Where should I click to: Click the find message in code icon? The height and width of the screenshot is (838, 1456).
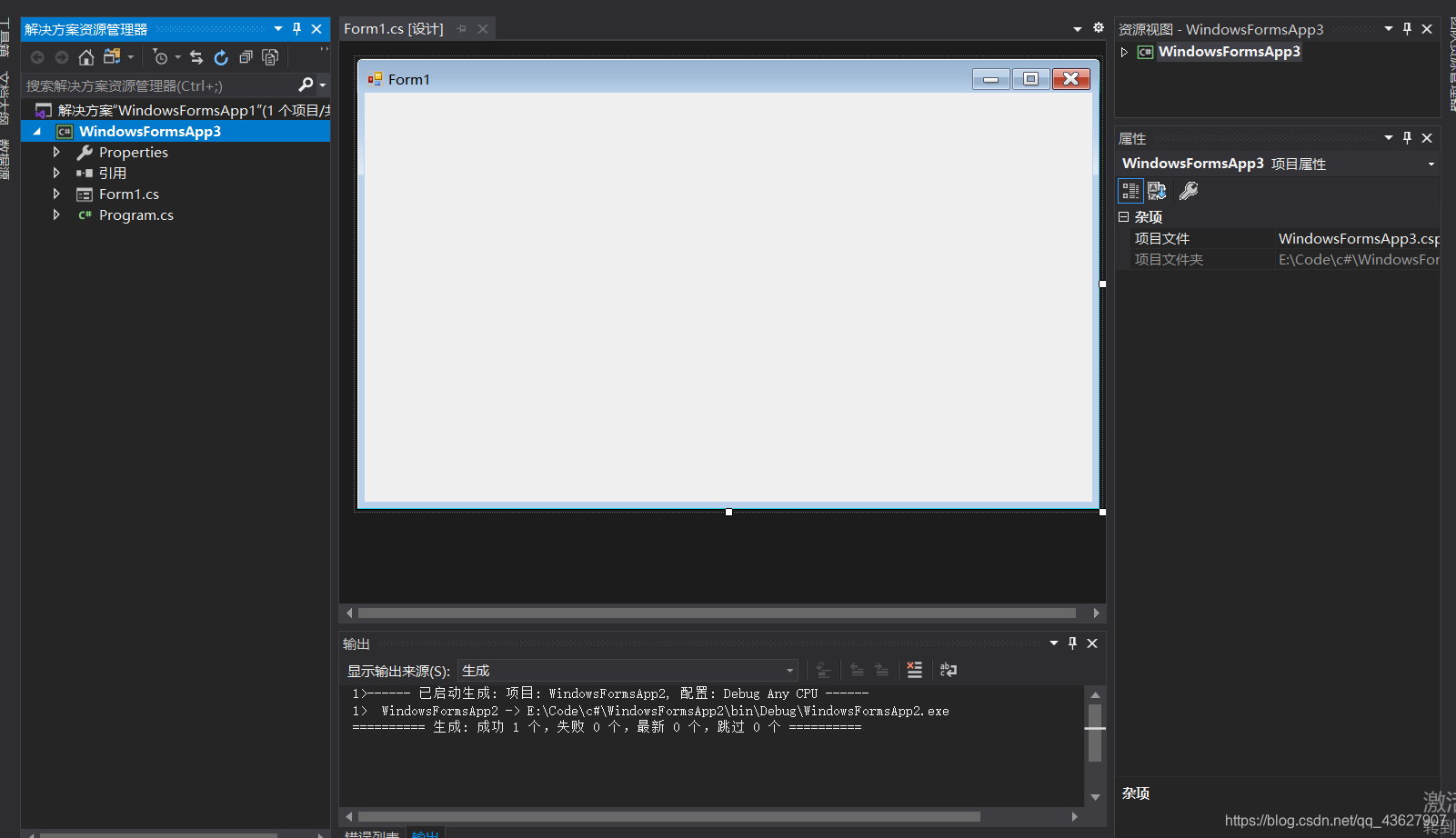[823, 670]
